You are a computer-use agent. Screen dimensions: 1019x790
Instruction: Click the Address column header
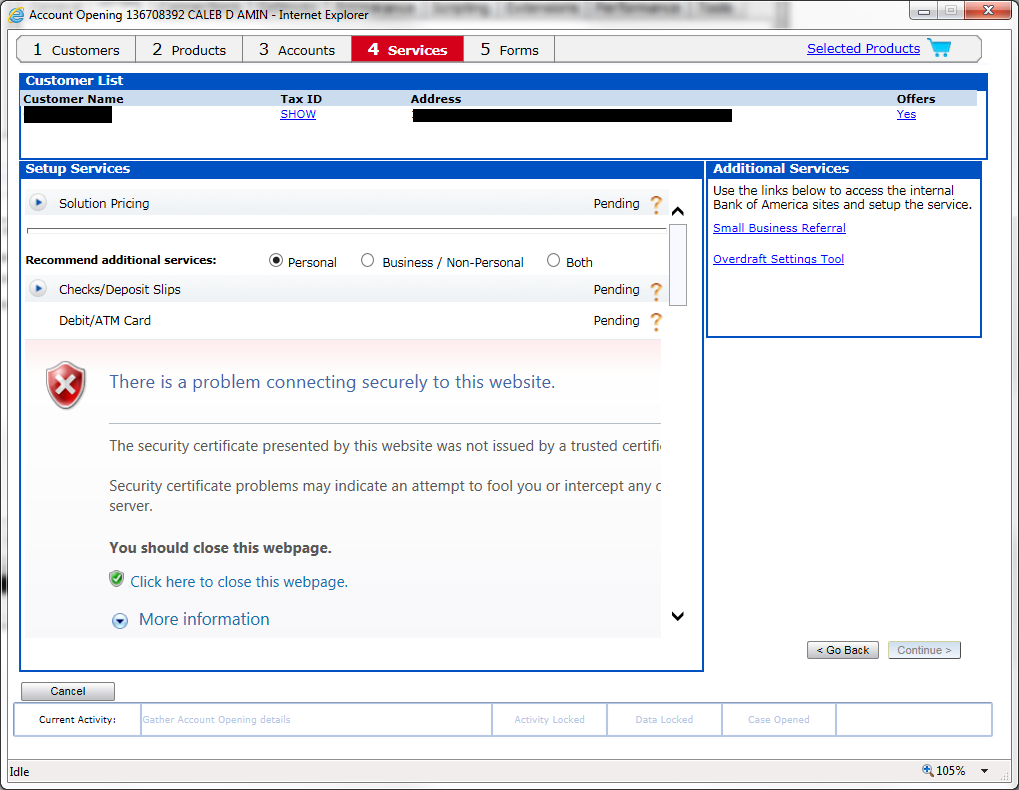(435, 99)
